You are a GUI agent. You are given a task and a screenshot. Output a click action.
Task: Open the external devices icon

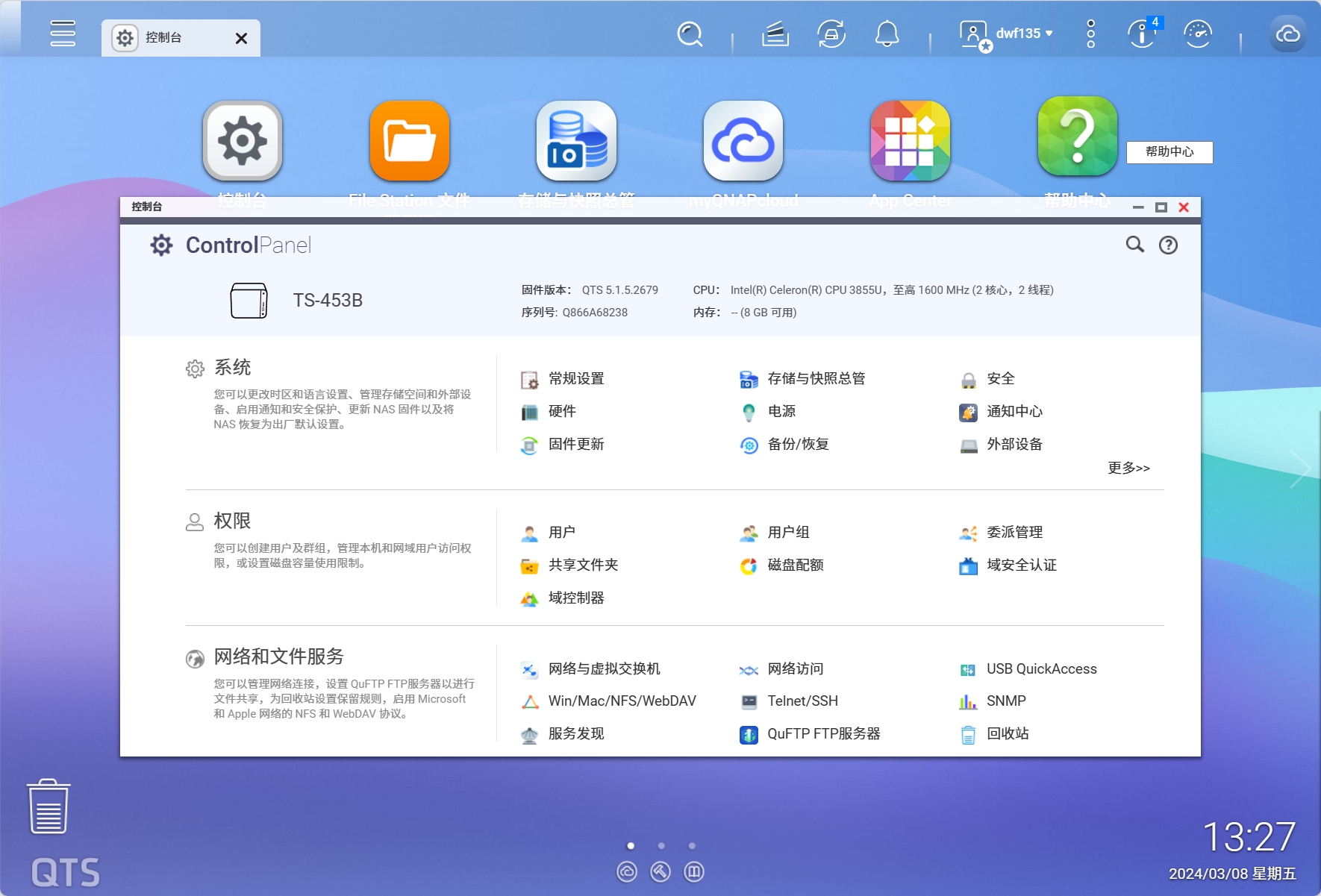831,34
